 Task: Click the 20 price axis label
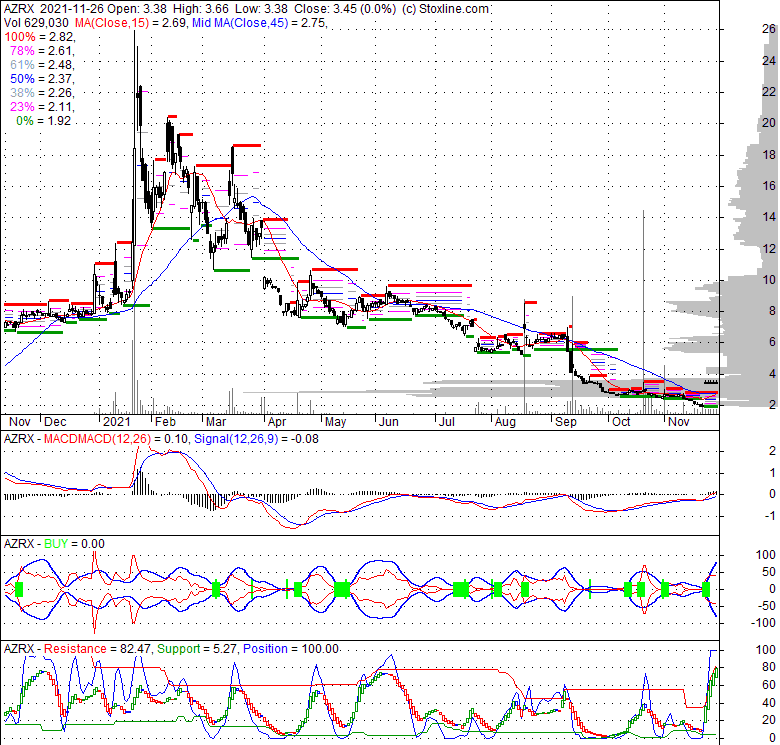pyautogui.click(x=769, y=123)
